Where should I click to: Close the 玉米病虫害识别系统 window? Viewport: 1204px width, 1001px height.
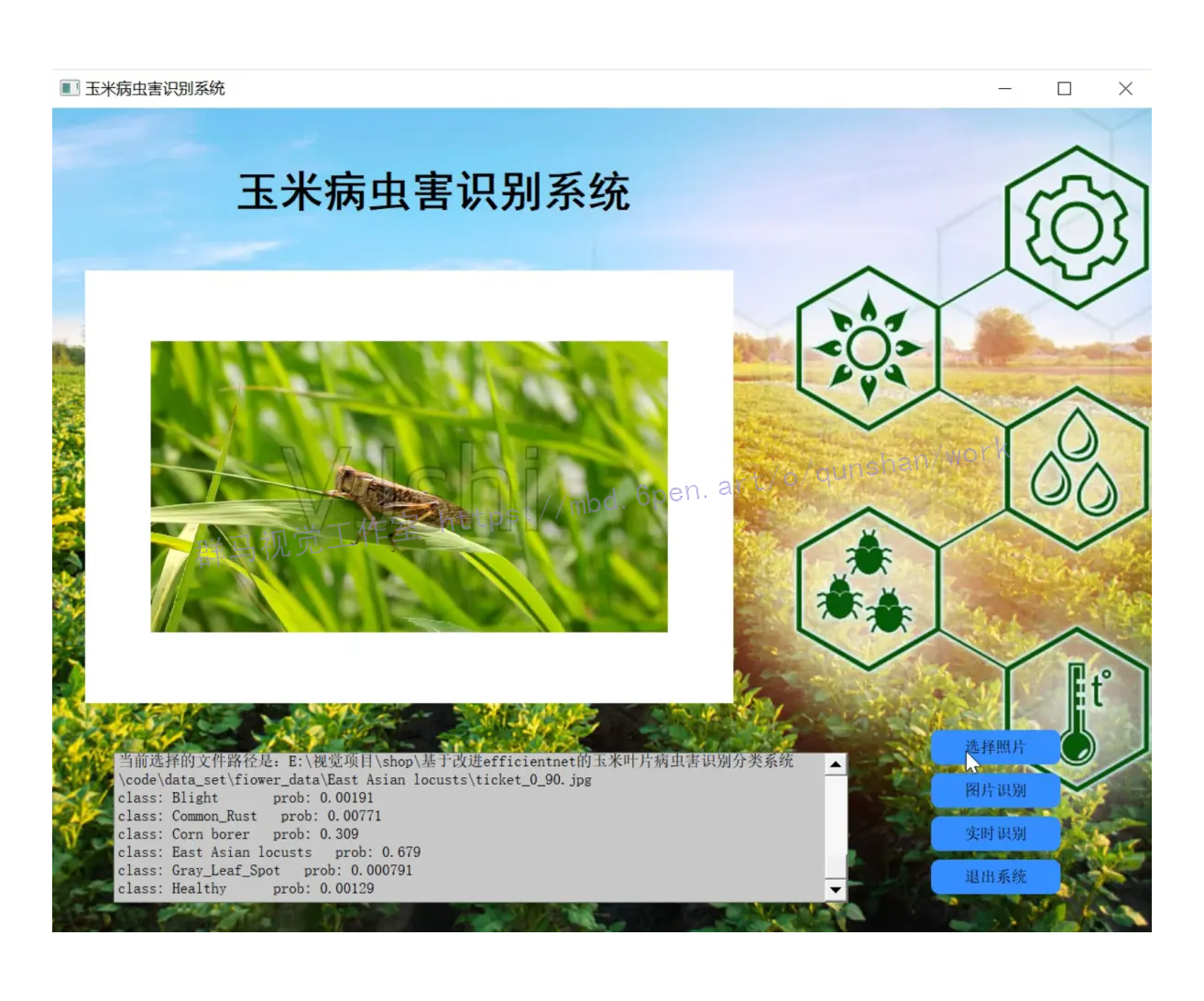1125,88
